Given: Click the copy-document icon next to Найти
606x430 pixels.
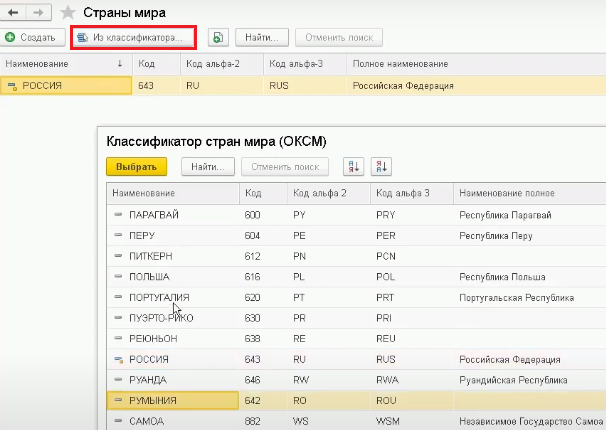Looking at the screenshot, I should pyautogui.click(x=218, y=37).
